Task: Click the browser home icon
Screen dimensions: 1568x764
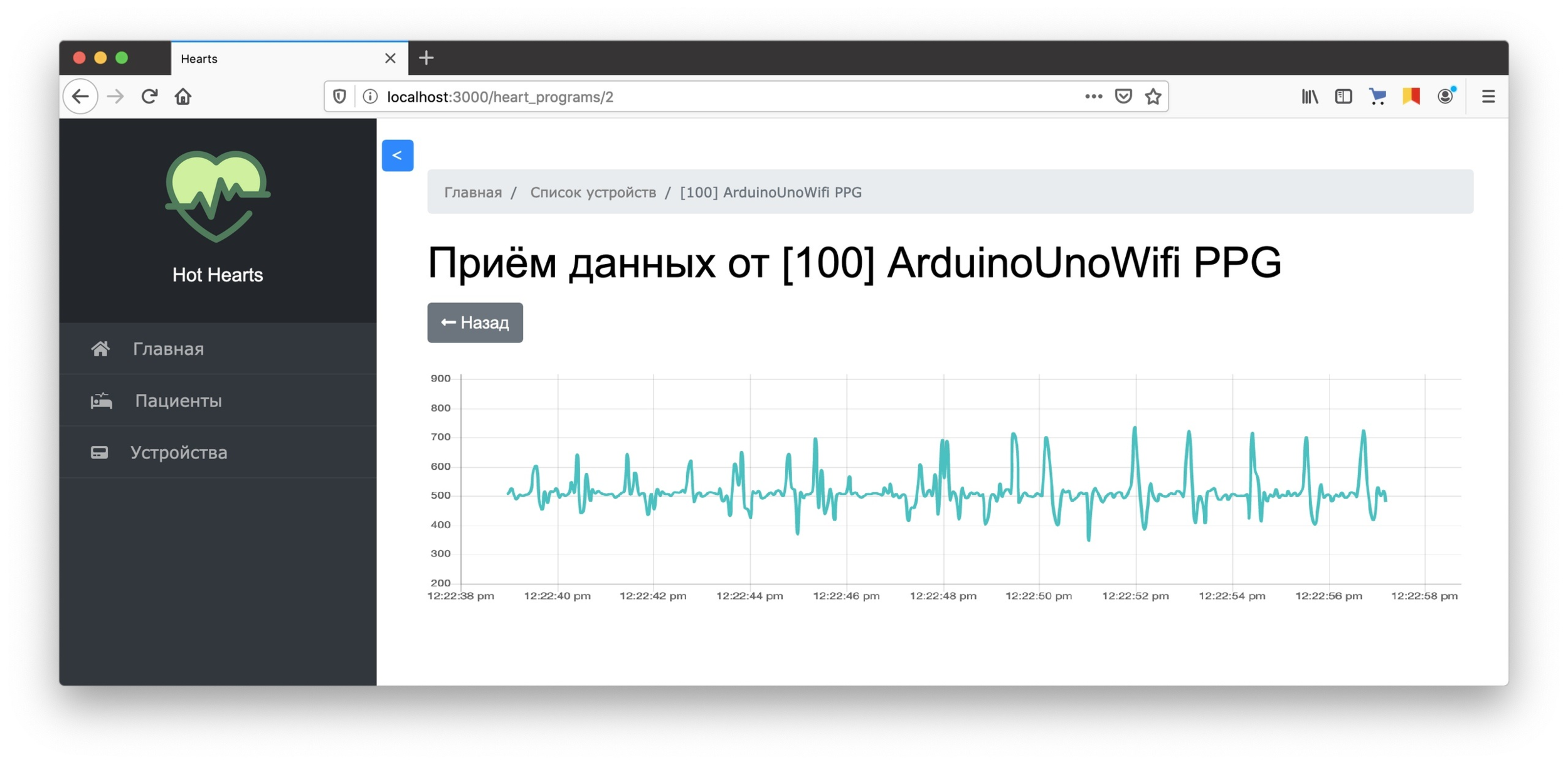Action: 183,97
